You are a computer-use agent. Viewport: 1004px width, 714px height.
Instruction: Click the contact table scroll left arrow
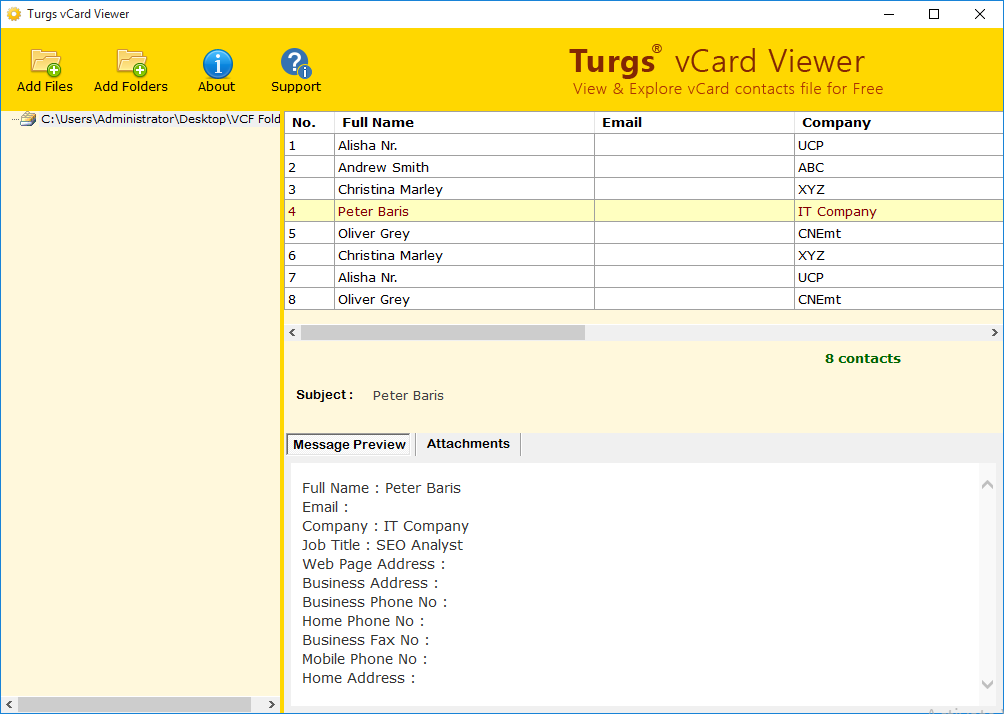(292, 332)
